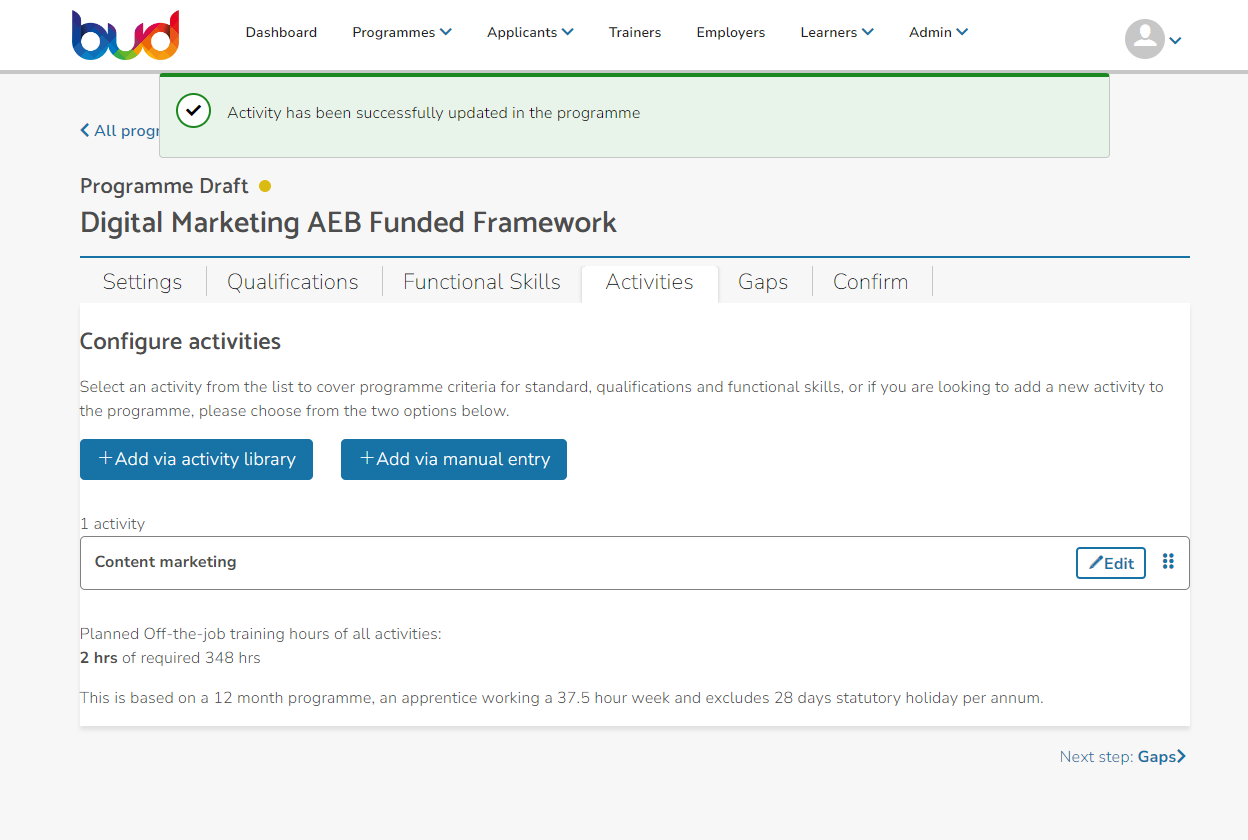Open the chevron beside the profile avatar
Image resolution: width=1248 pixels, height=840 pixels.
pyautogui.click(x=1175, y=41)
